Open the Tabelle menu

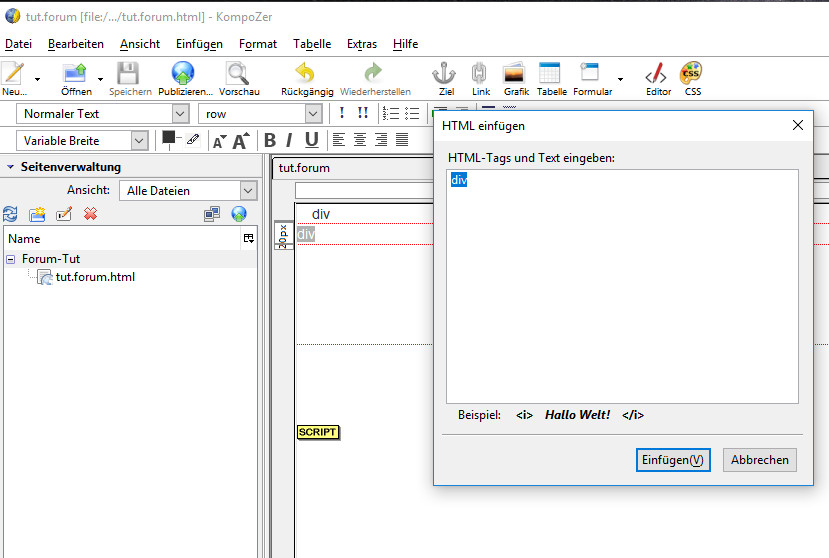click(x=312, y=44)
